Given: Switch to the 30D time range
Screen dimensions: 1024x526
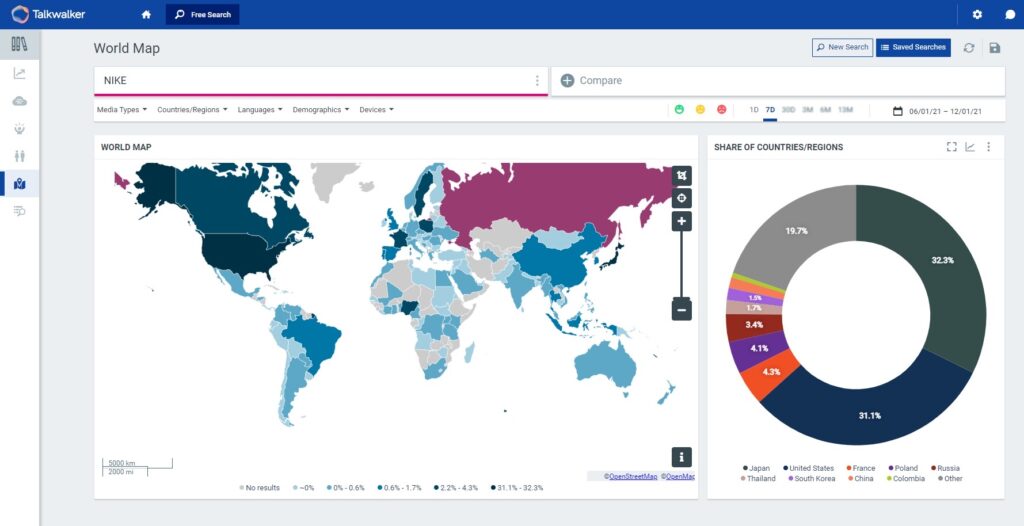Looking at the screenshot, I should (788, 110).
